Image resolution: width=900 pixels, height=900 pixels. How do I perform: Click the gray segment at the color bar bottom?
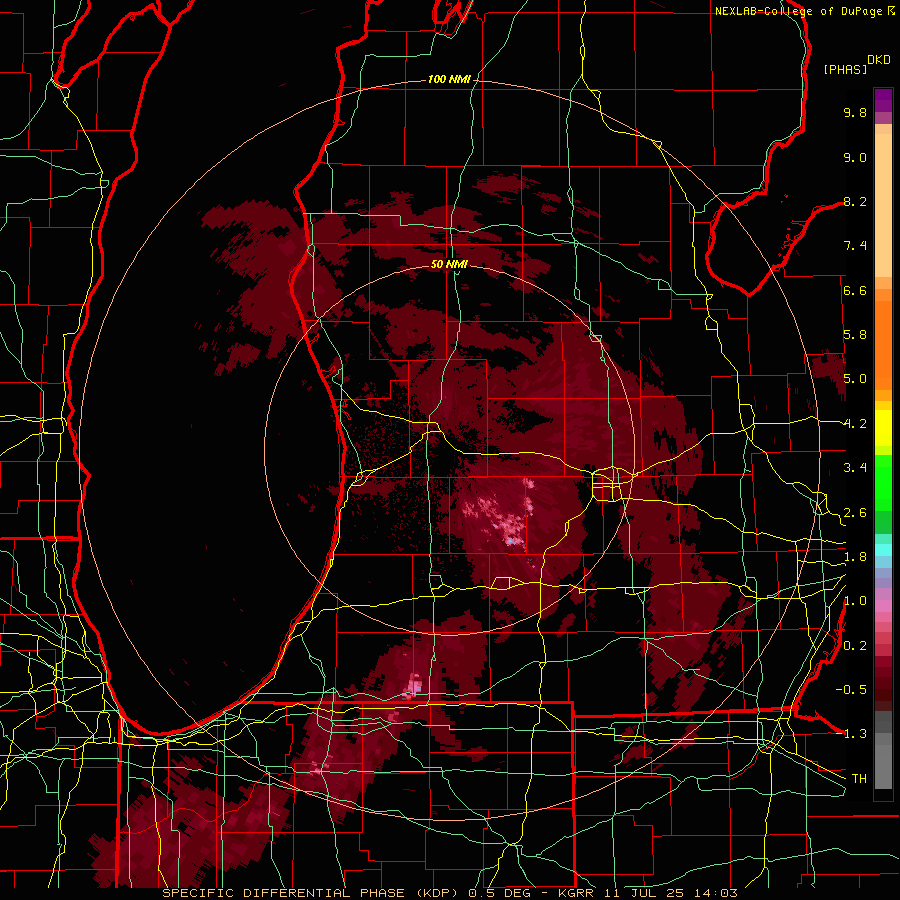tap(883, 766)
